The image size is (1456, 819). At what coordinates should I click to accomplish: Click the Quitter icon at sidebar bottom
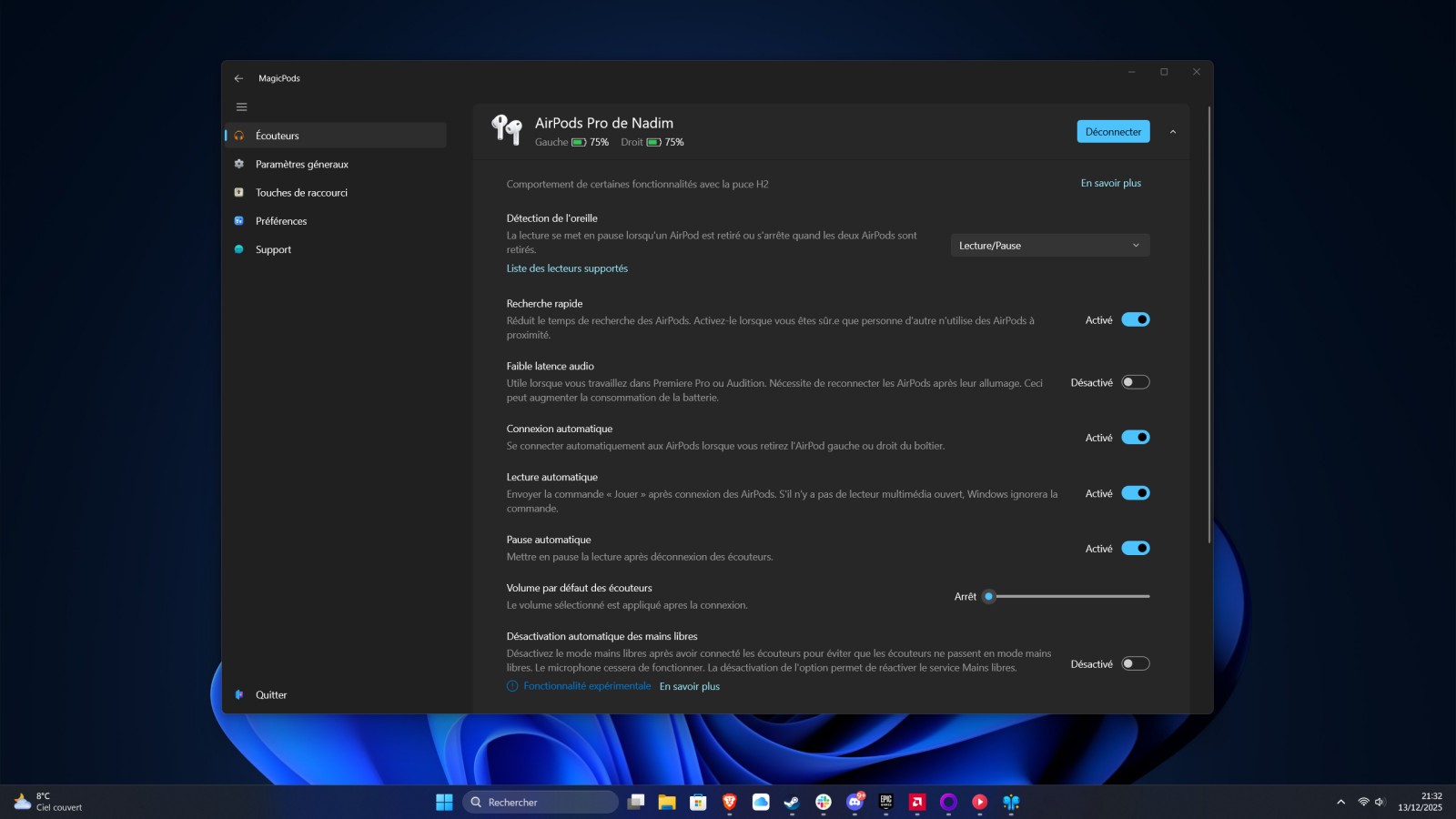click(x=238, y=694)
